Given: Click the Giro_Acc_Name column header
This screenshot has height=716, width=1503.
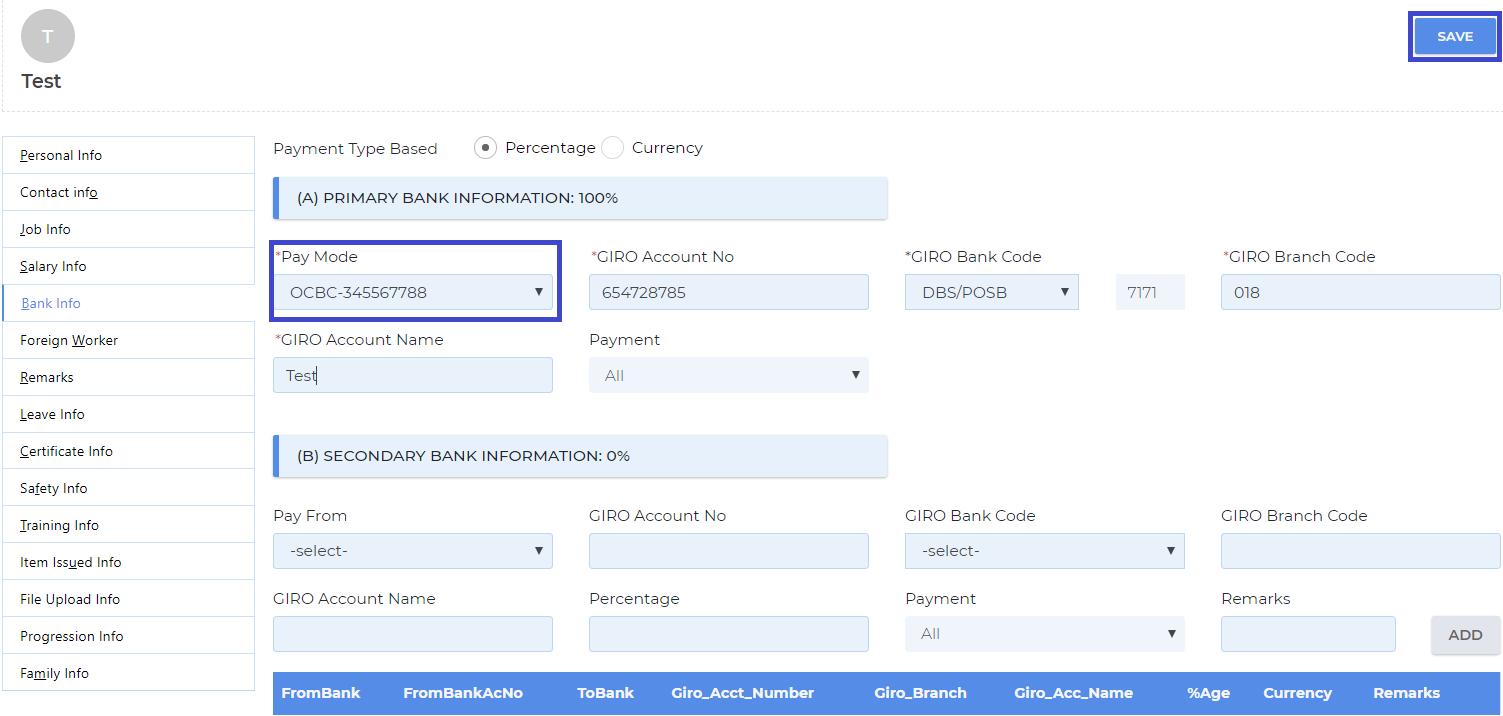Looking at the screenshot, I should tap(1074, 693).
